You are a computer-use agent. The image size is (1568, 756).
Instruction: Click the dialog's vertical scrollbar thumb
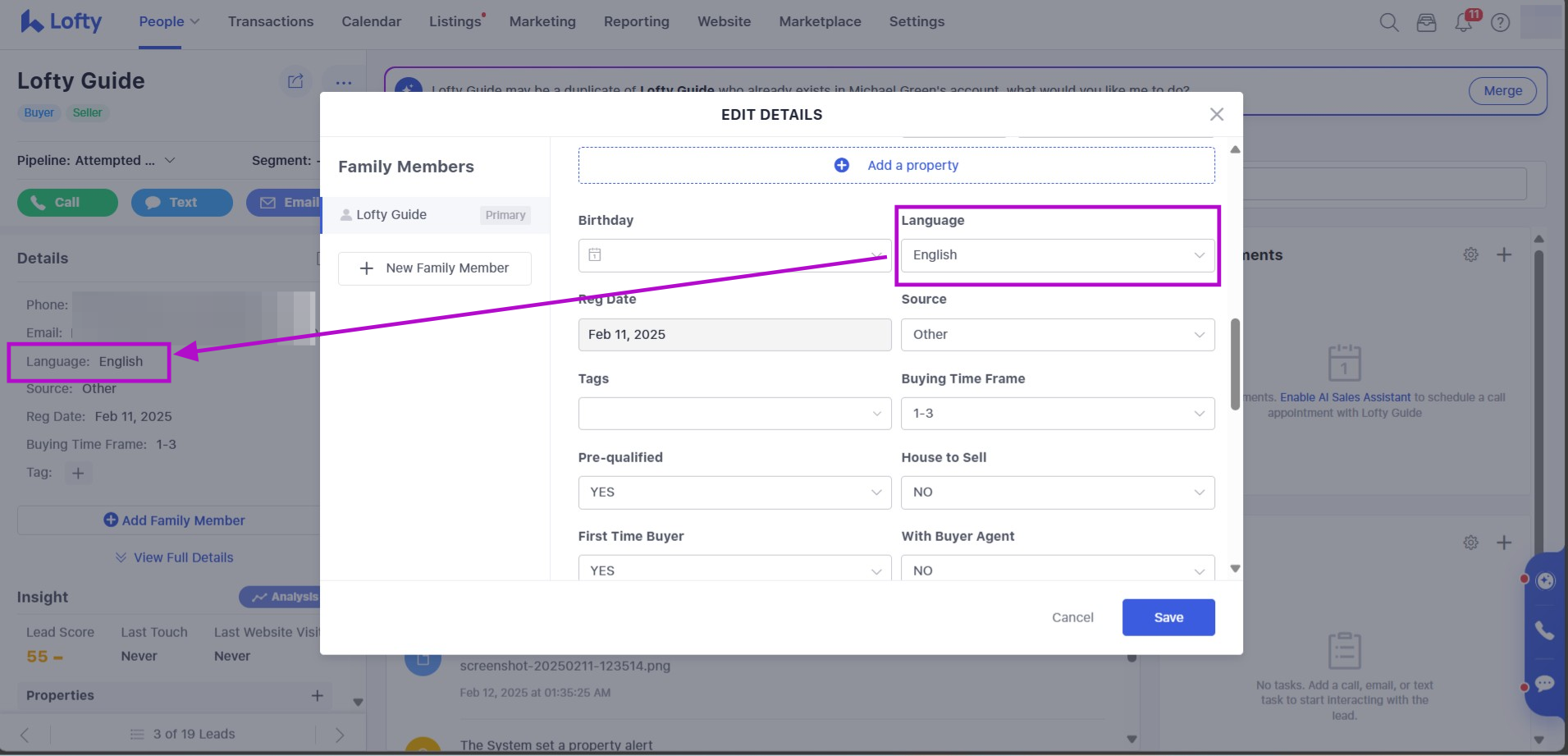pos(1235,364)
